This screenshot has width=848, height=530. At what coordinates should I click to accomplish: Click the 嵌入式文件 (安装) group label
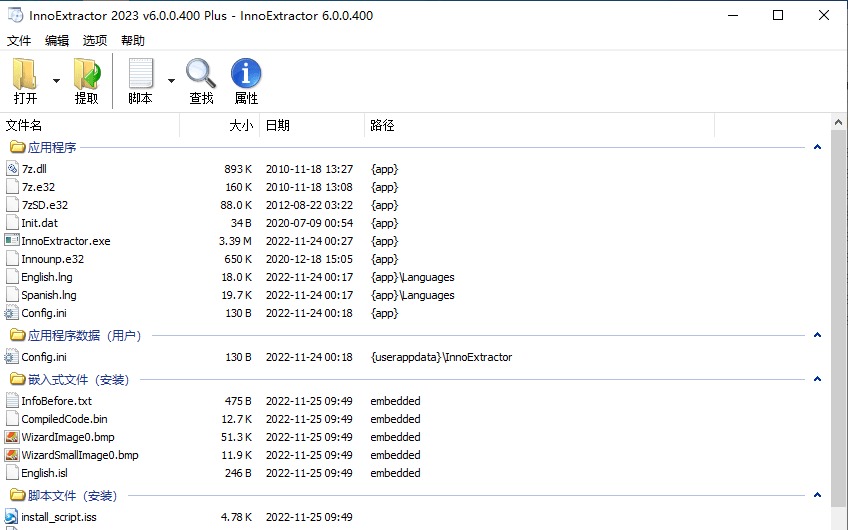pos(78,380)
